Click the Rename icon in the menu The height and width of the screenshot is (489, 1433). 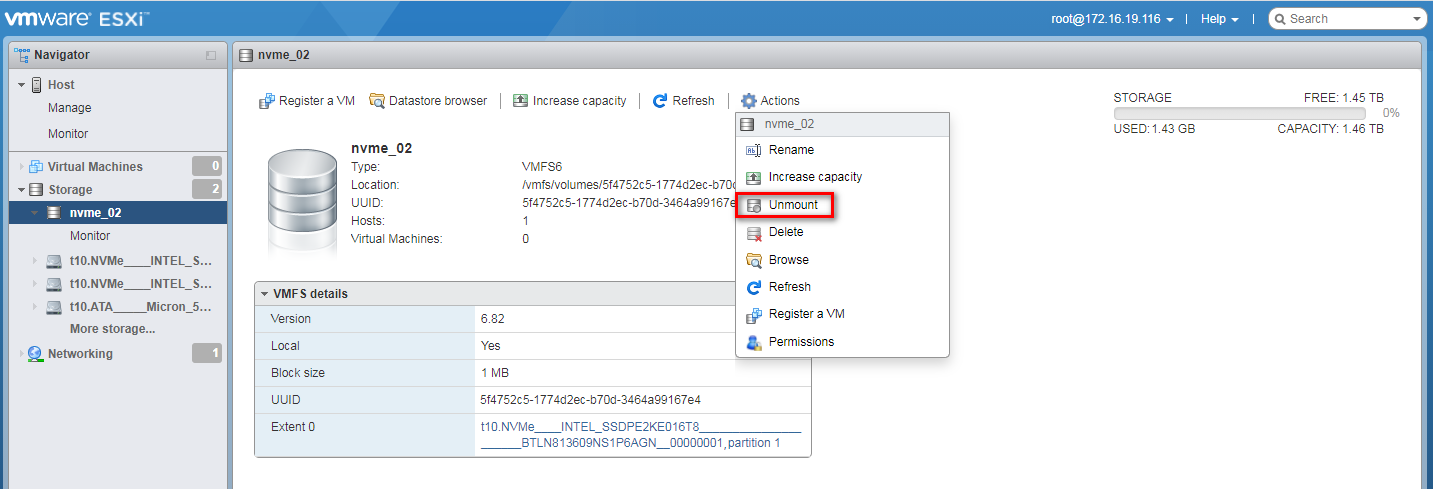[x=754, y=150]
